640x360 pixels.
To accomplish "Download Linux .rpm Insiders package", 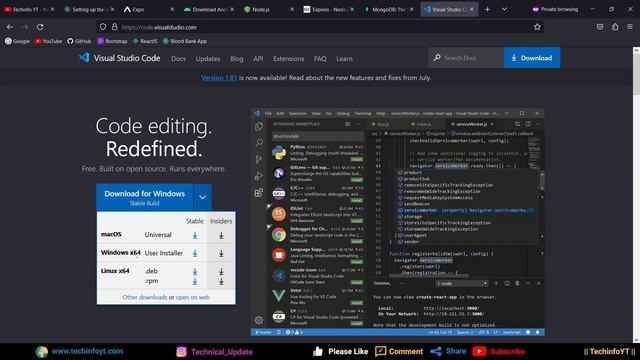I will [221, 281].
